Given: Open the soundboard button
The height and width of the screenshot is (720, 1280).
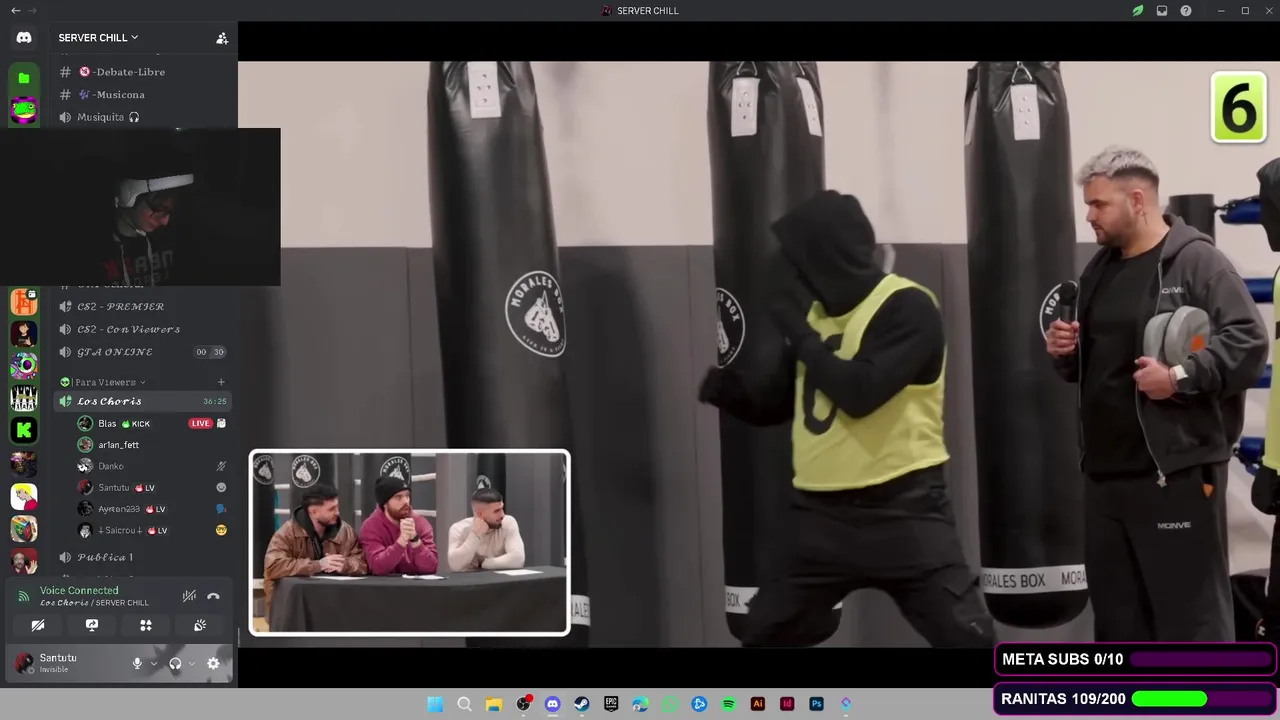Looking at the screenshot, I should 200,625.
